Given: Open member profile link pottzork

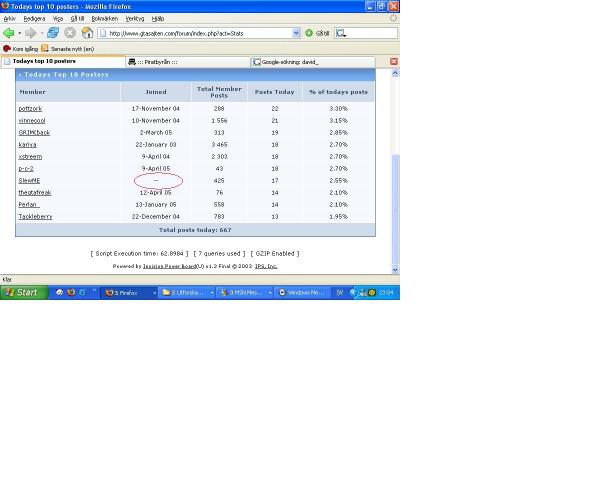Looking at the screenshot, I should point(30,108).
